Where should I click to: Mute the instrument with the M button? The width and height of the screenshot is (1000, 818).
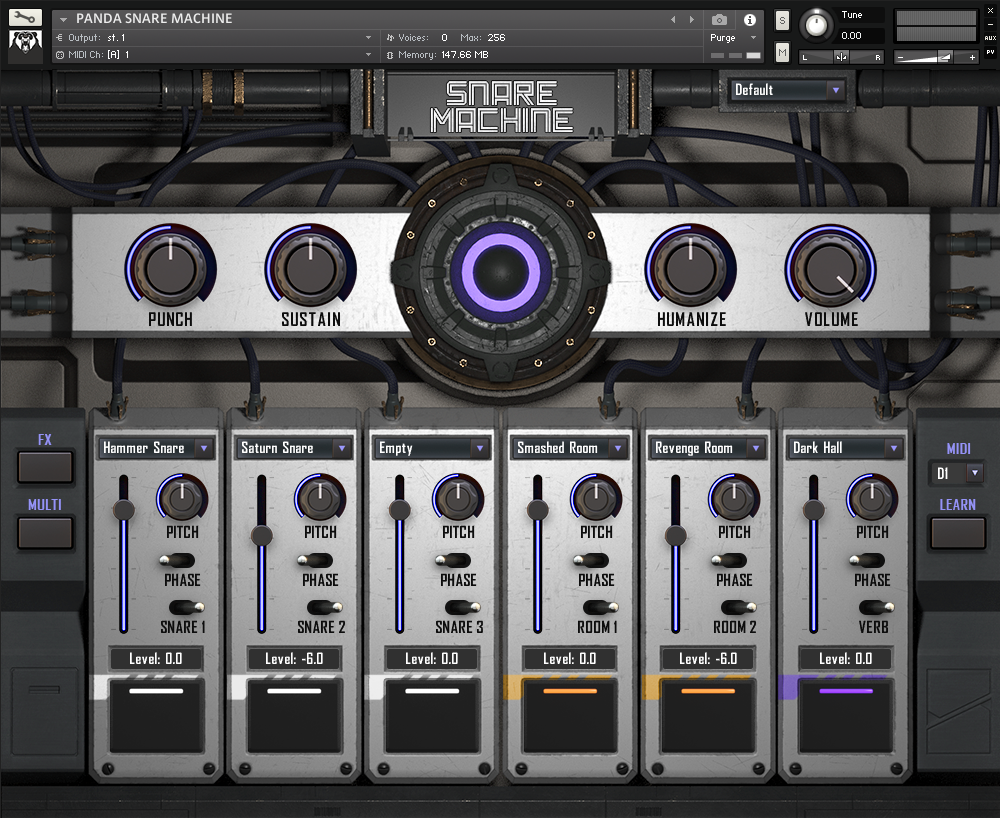(782, 52)
